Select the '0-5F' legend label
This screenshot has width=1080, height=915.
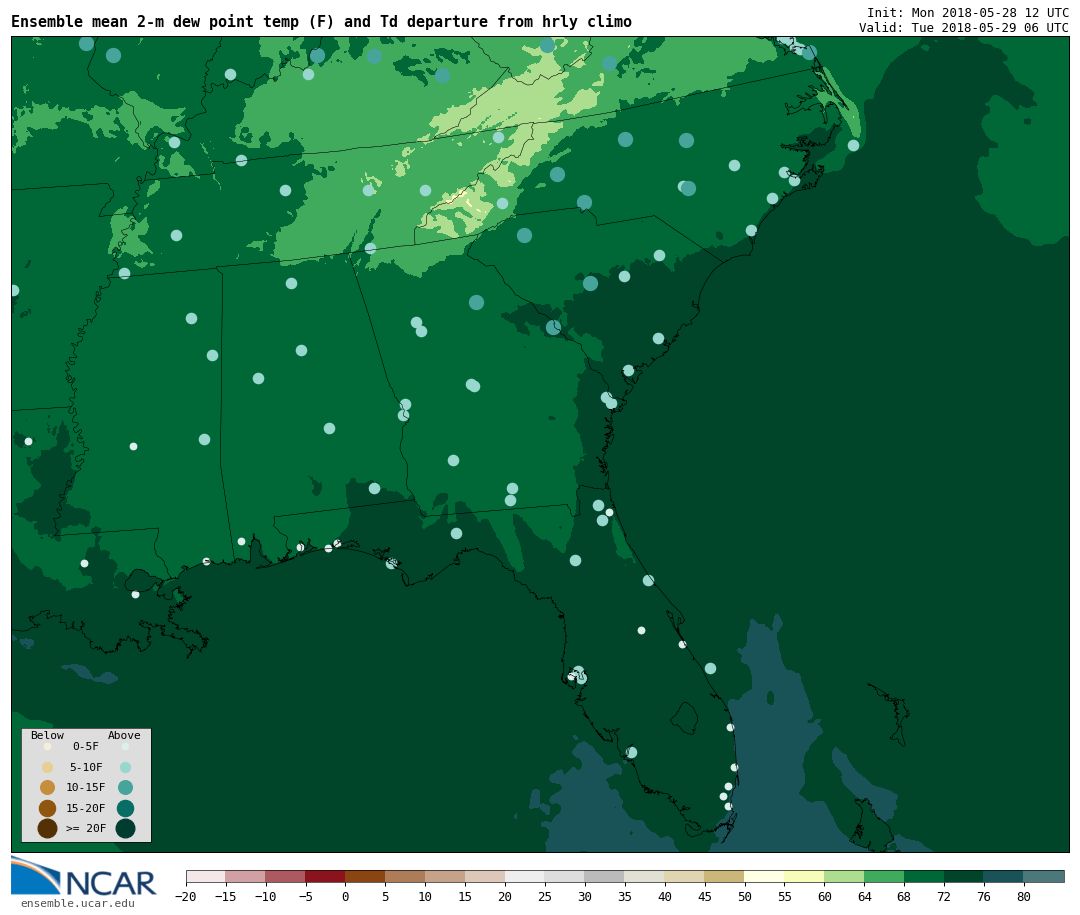[x=86, y=746]
